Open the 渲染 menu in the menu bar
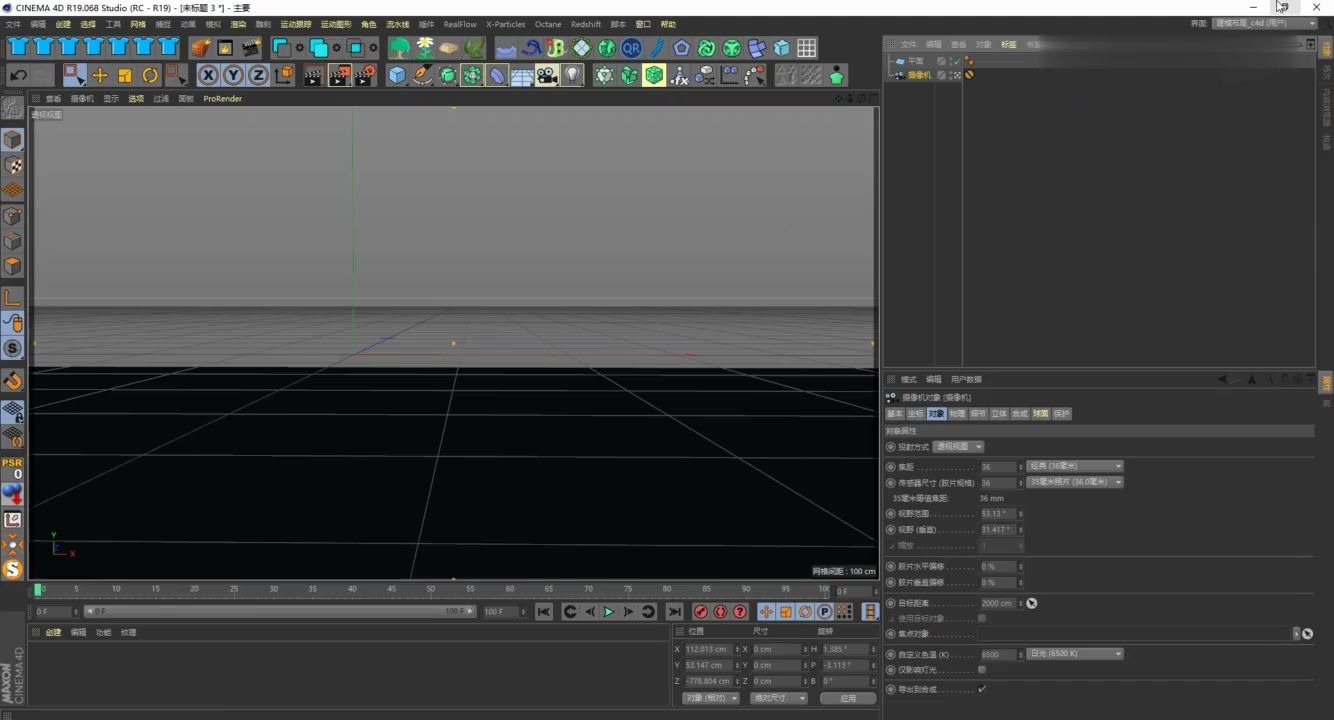Viewport: 1334px width, 720px height. (x=238, y=24)
